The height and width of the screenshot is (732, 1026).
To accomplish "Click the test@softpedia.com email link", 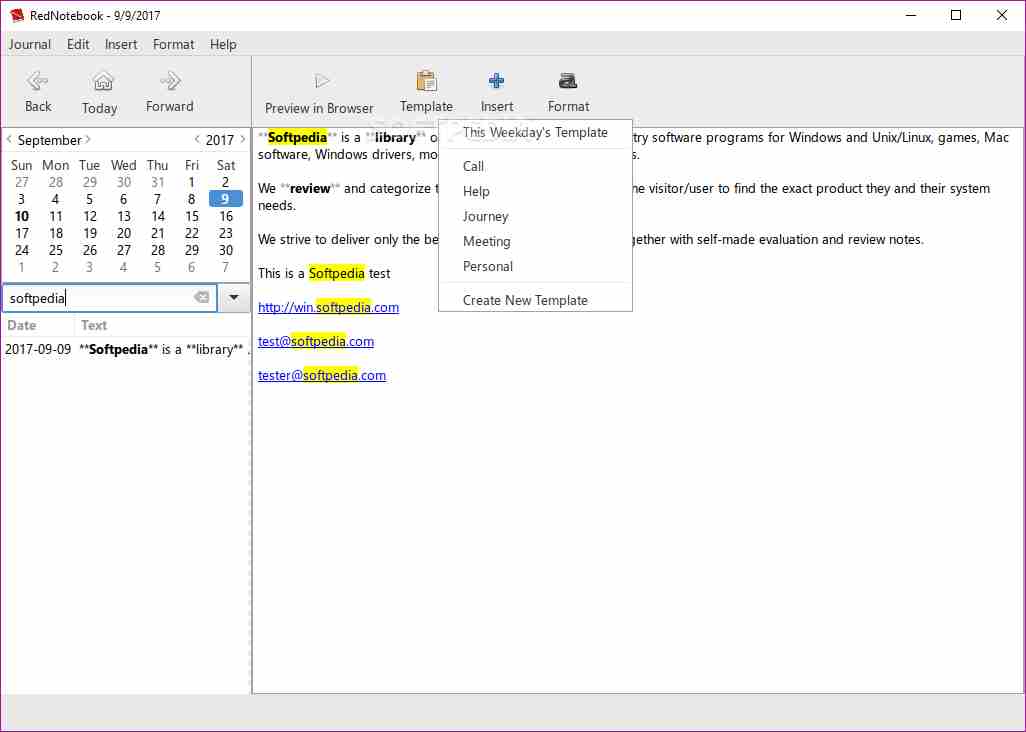I will click(x=316, y=341).
